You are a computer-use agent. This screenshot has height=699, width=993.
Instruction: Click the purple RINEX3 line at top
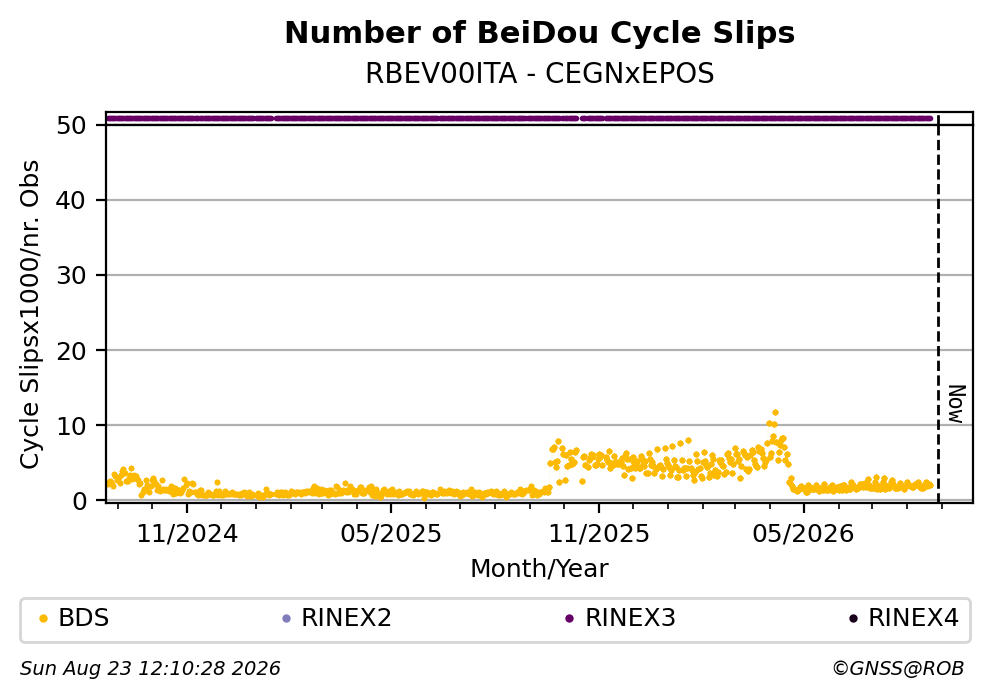click(x=519, y=118)
